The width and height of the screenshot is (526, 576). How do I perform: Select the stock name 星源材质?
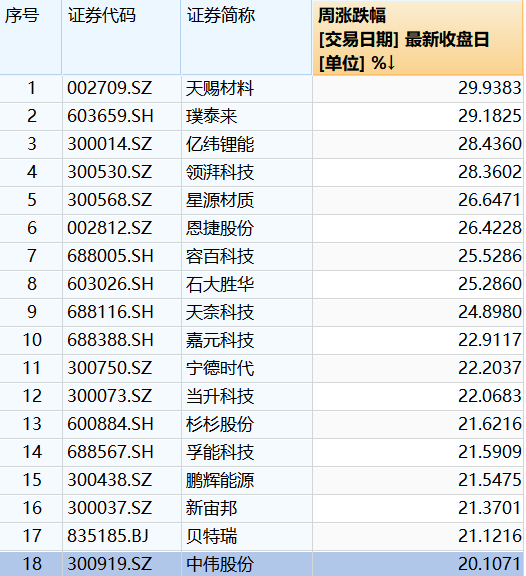(x=220, y=201)
